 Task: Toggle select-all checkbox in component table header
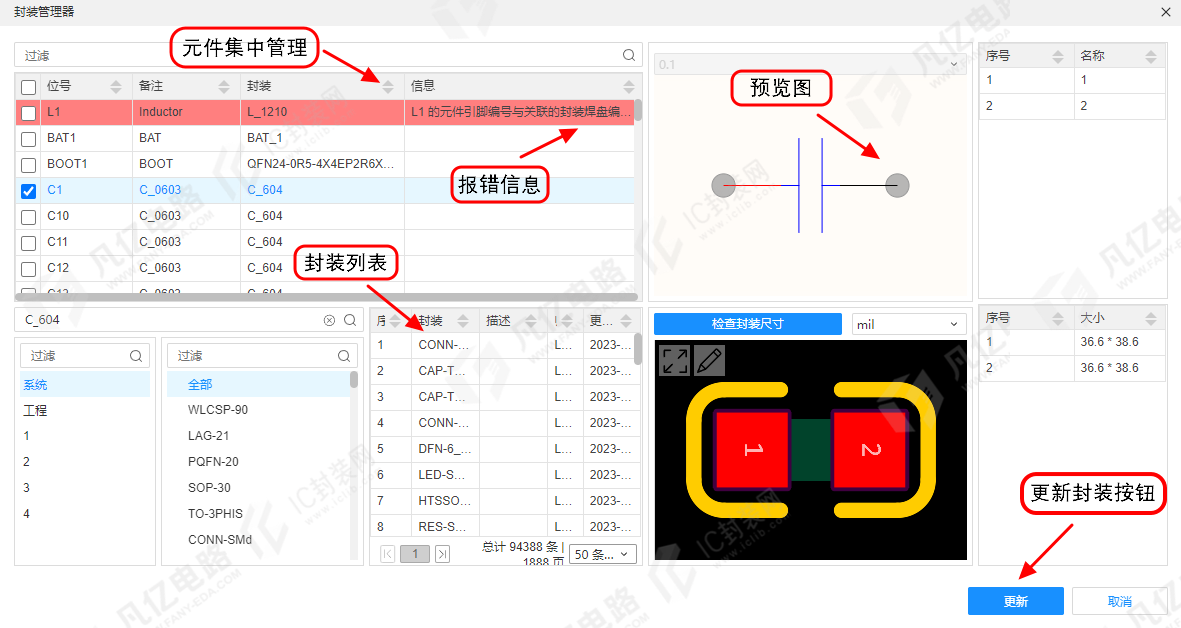click(x=29, y=87)
